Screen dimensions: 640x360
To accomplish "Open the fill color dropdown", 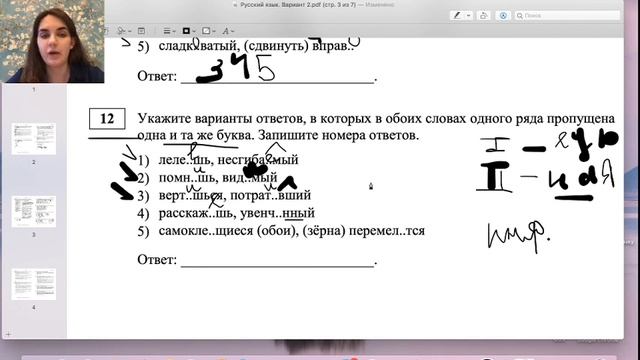I will click(209, 31).
